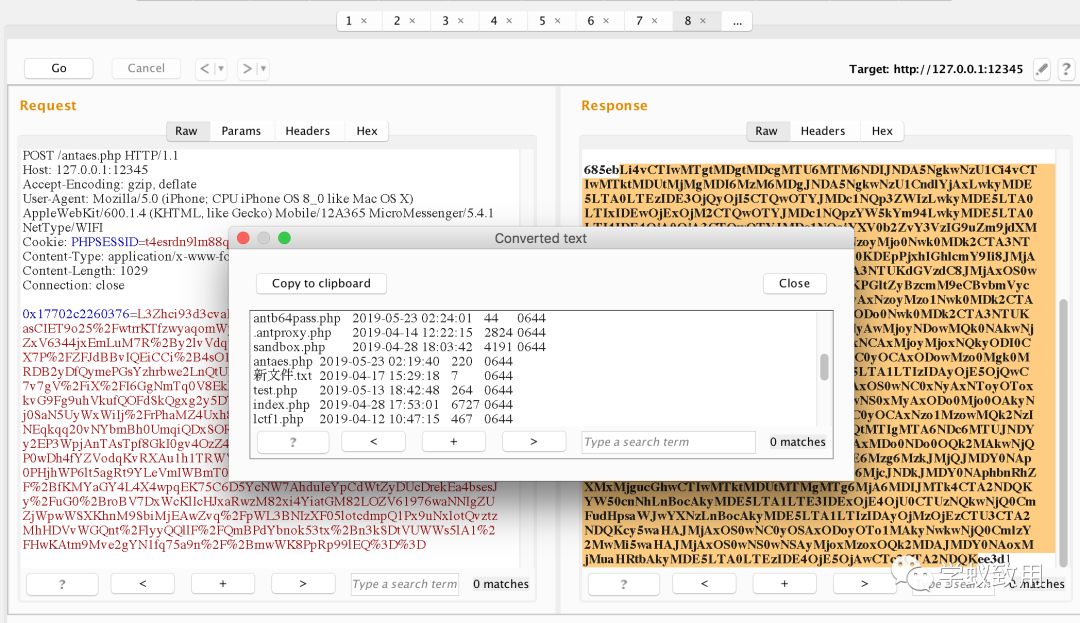Click Close button in Converted text dialog
The image size is (1080, 623).
click(x=794, y=283)
